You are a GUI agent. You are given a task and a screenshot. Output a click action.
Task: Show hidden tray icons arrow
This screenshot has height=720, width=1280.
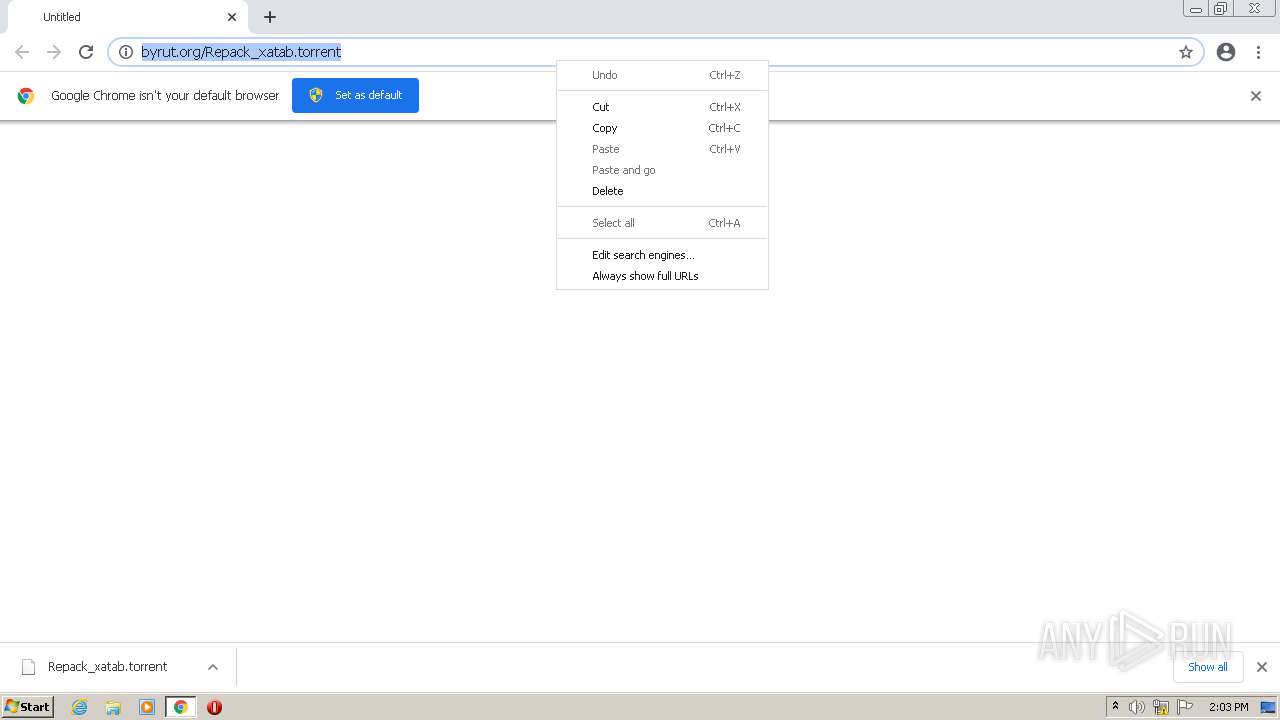1115,707
